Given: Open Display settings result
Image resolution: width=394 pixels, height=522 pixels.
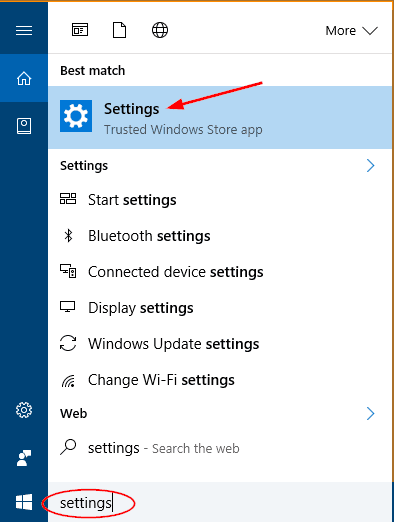Looking at the screenshot, I should click(x=220, y=308).
